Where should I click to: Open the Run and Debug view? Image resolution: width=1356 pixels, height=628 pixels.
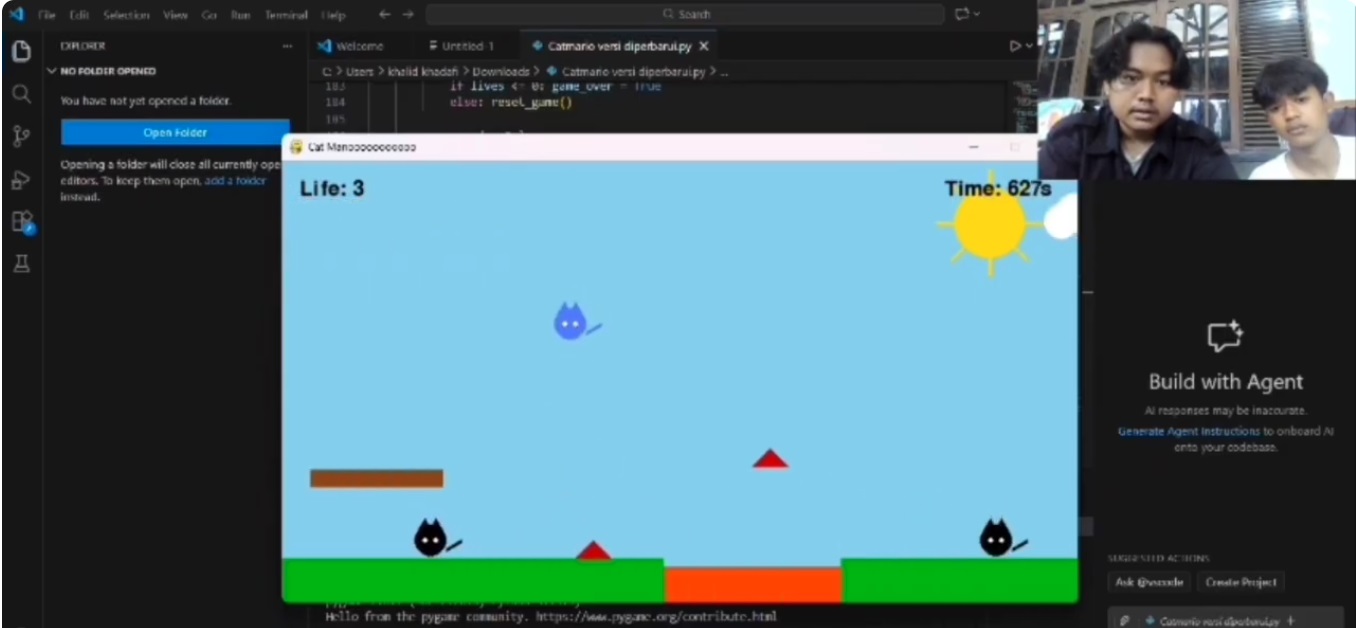click(21, 180)
